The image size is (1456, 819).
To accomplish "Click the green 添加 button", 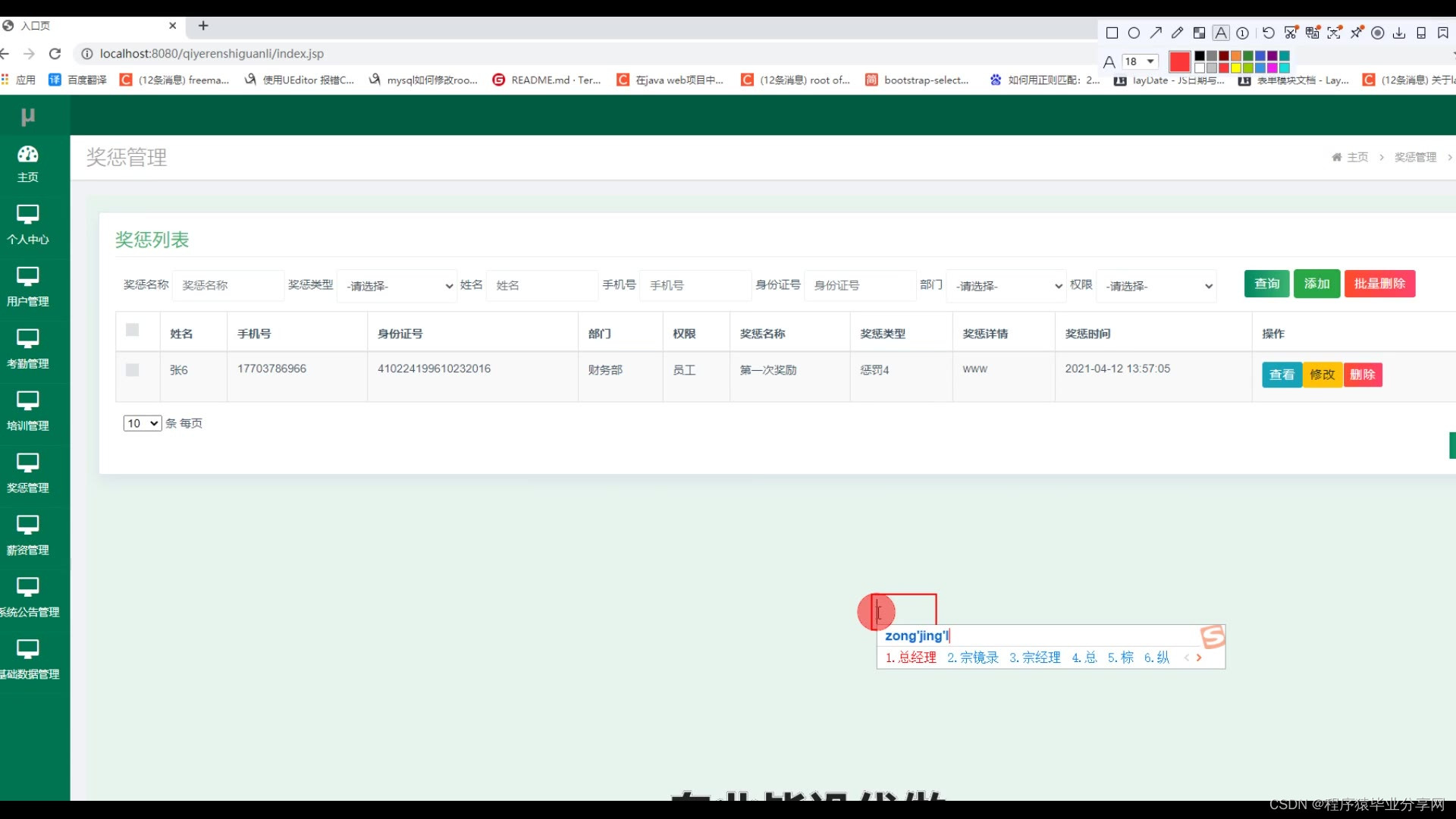I will tap(1316, 284).
